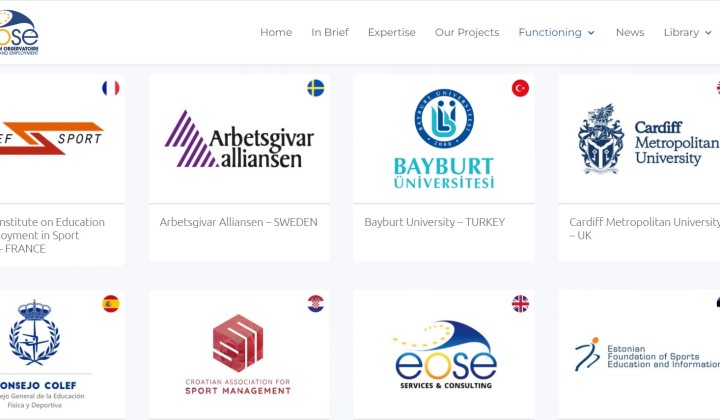Open Our Projects in the navigation
The width and height of the screenshot is (720, 420).
point(467,32)
